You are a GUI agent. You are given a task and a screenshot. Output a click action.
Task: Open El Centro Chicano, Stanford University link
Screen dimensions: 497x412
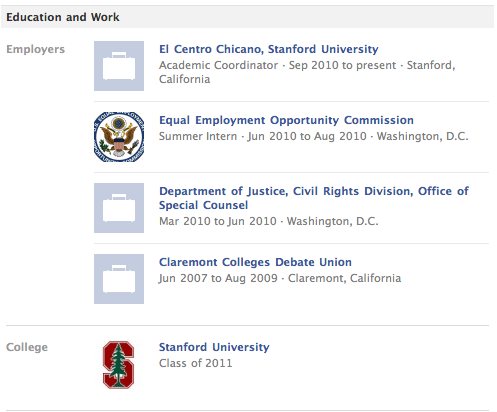tap(269, 49)
